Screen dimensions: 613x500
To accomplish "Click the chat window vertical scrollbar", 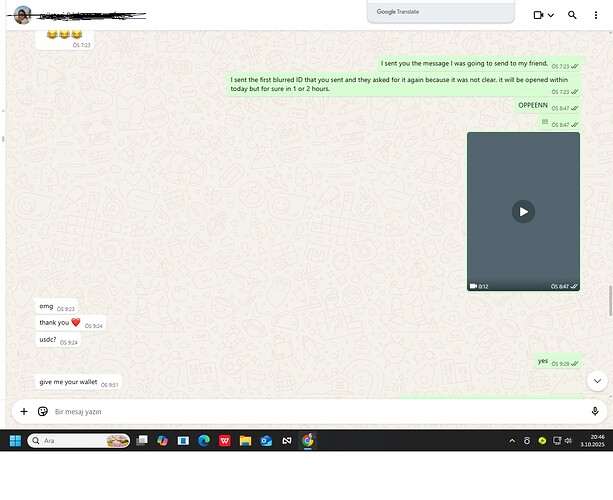I will 609,300.
